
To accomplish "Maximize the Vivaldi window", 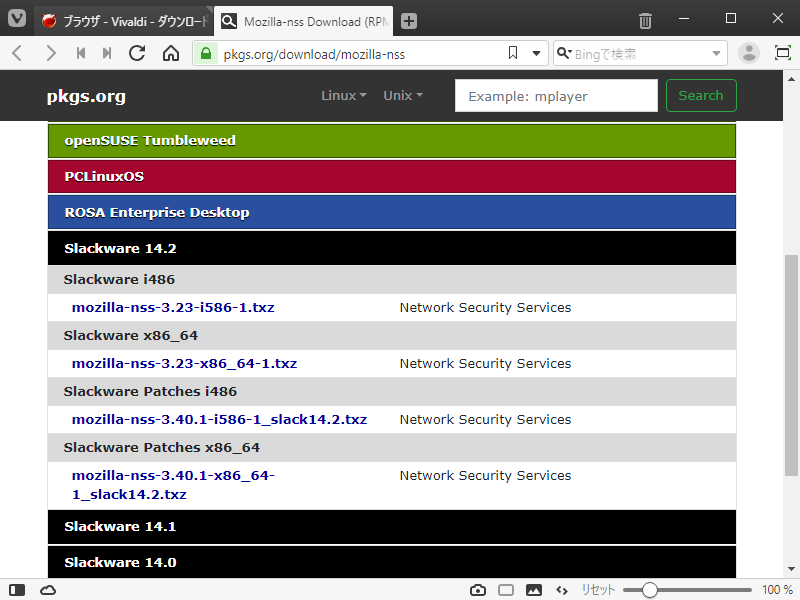I will (731, 19).
